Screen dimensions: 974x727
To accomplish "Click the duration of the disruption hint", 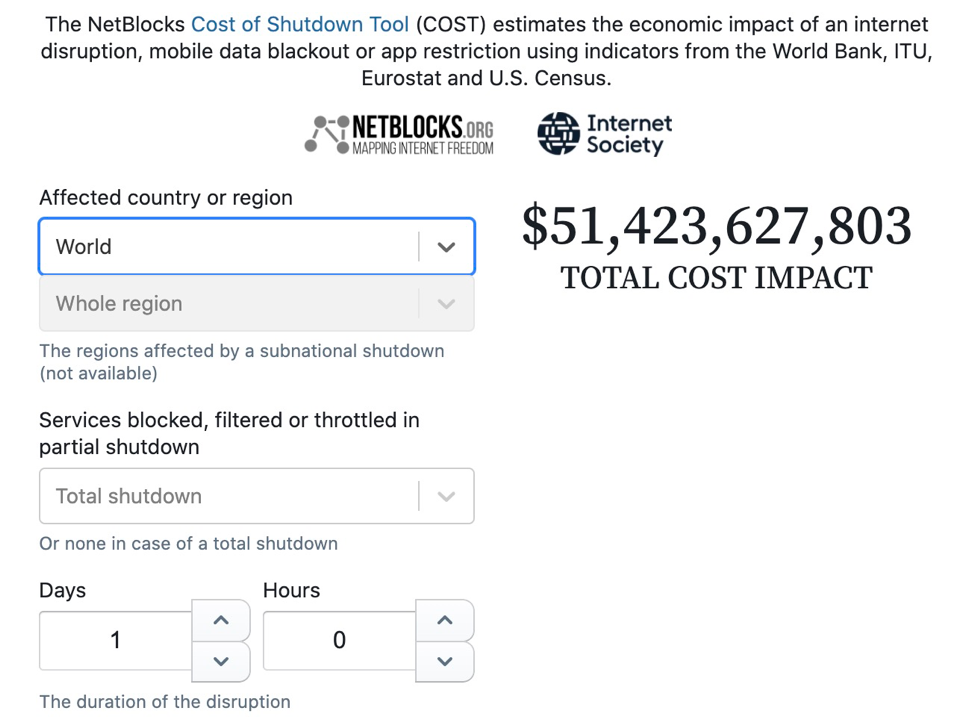I will (x=165, y=702).
